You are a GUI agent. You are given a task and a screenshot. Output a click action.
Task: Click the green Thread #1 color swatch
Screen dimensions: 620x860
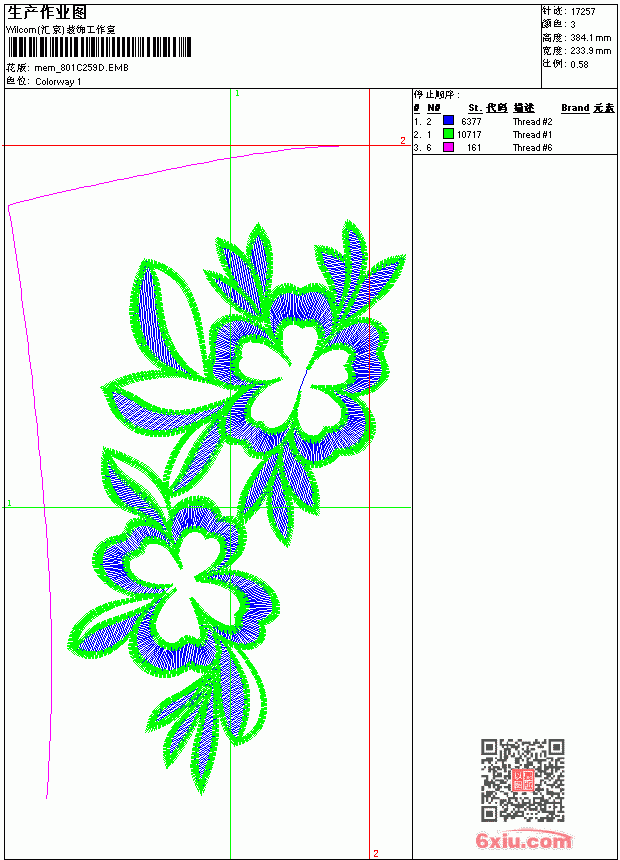click(448, 134)
